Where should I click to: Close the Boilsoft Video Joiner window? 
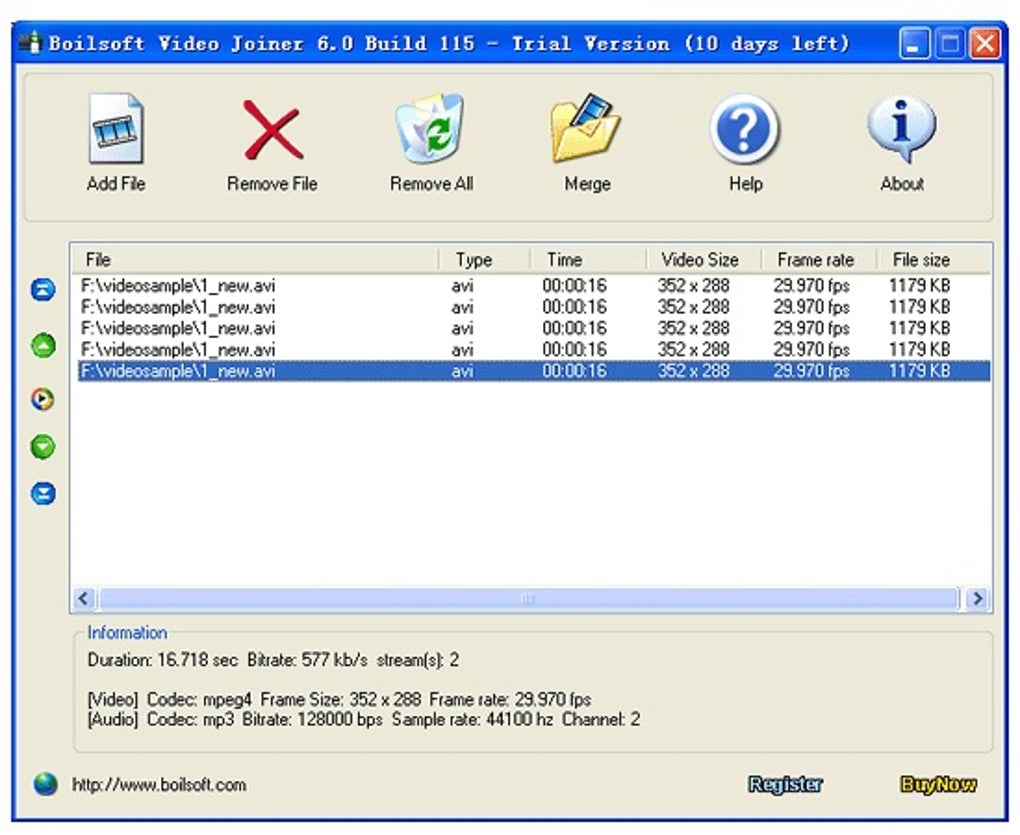pos(986,44)
